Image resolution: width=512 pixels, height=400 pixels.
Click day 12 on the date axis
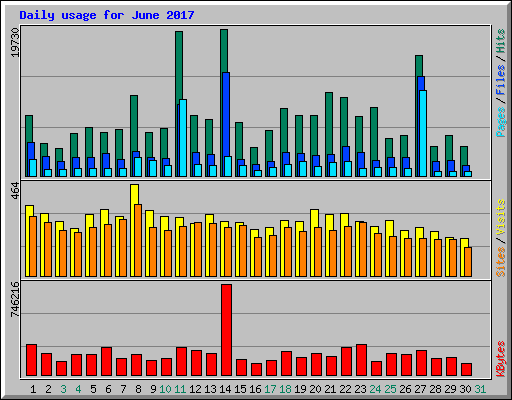195,389
